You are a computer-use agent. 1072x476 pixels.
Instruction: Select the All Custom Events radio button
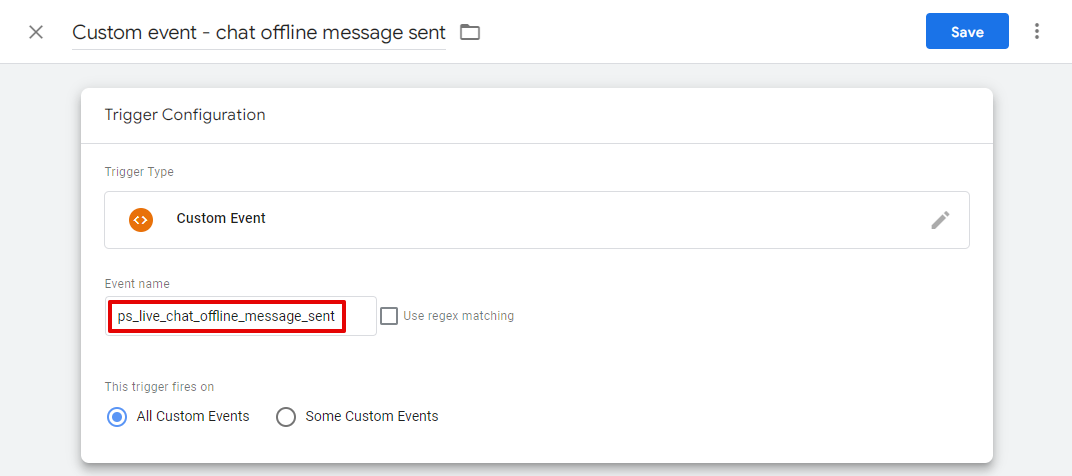point(117,417)
